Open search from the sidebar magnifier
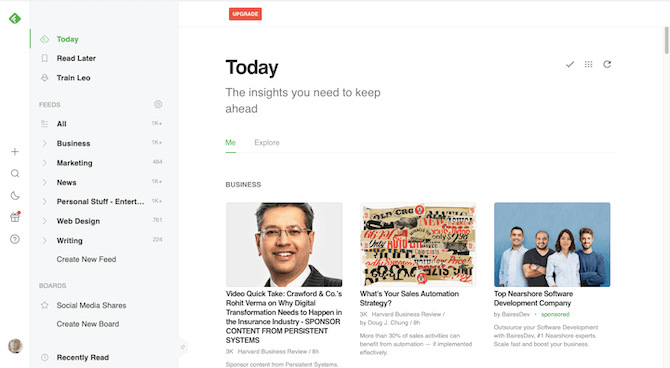The height and width of the screenshot is (368, 670). tap(15, 174)
